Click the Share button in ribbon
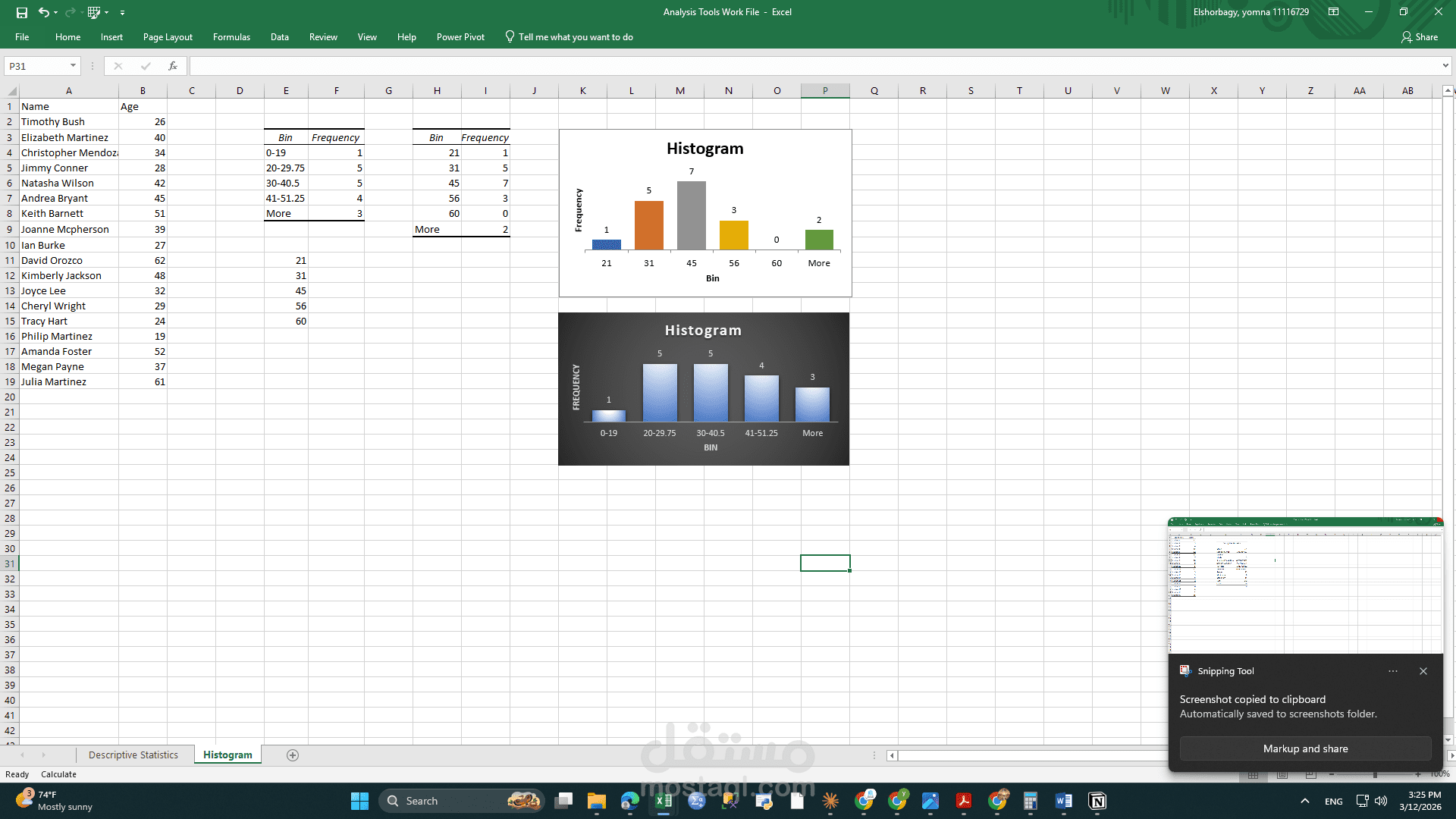Screen dimensions: 1456x819 pos(1420,36)
